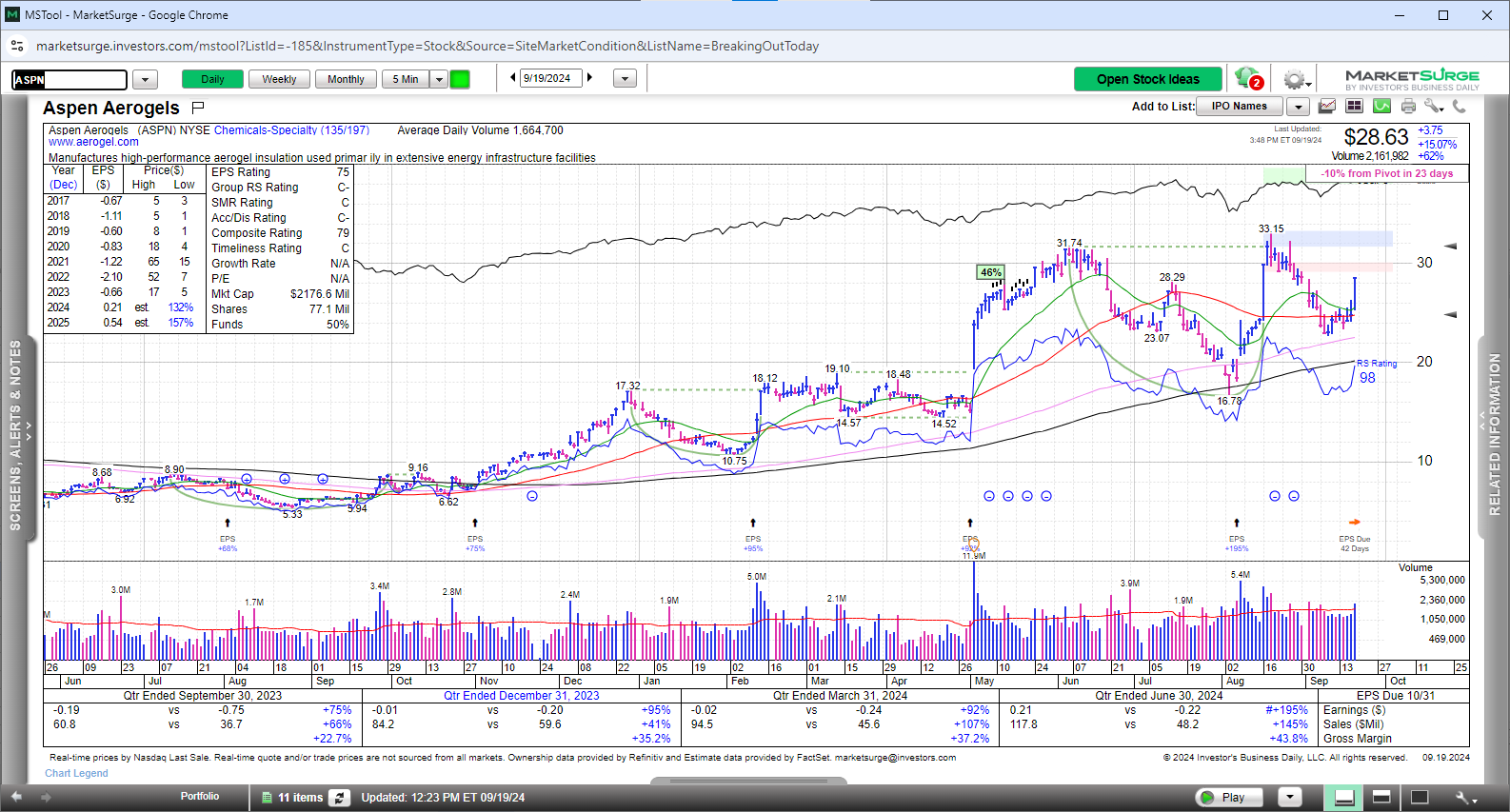Add stock to IPO Names list

[1239, 106]
